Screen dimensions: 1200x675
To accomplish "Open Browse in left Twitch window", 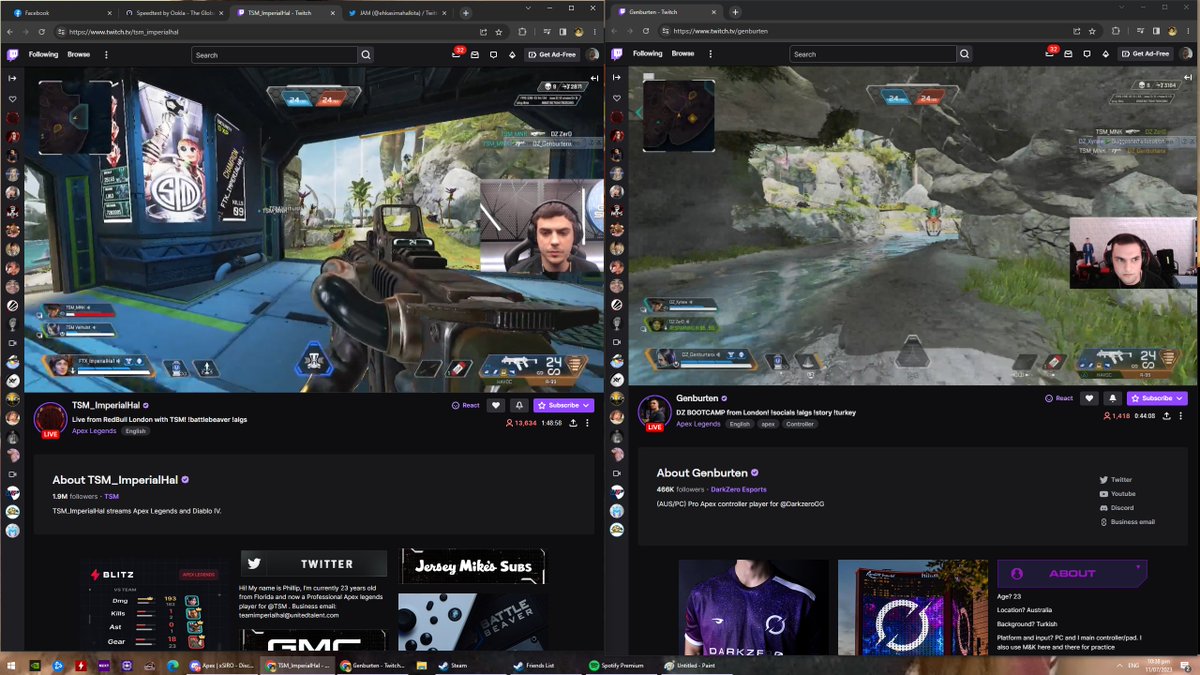I will tap(79, 54).
